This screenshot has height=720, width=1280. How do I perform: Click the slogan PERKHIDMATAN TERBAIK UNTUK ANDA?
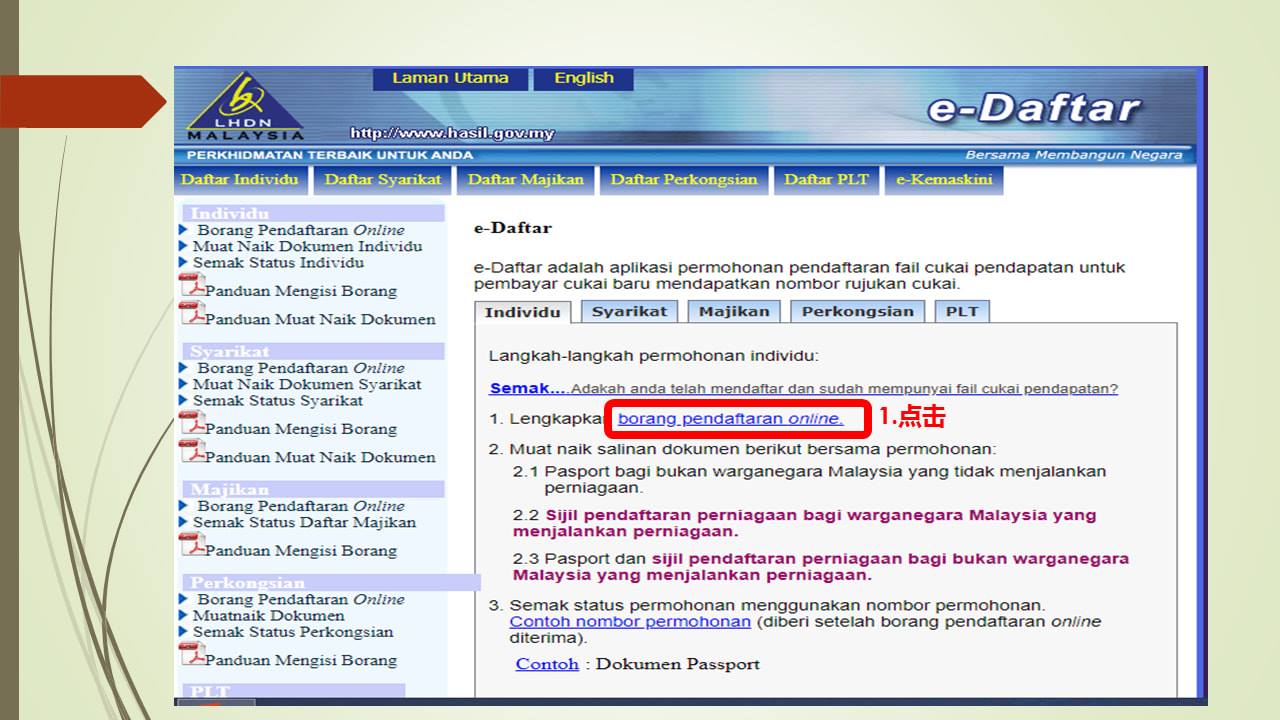330,155
